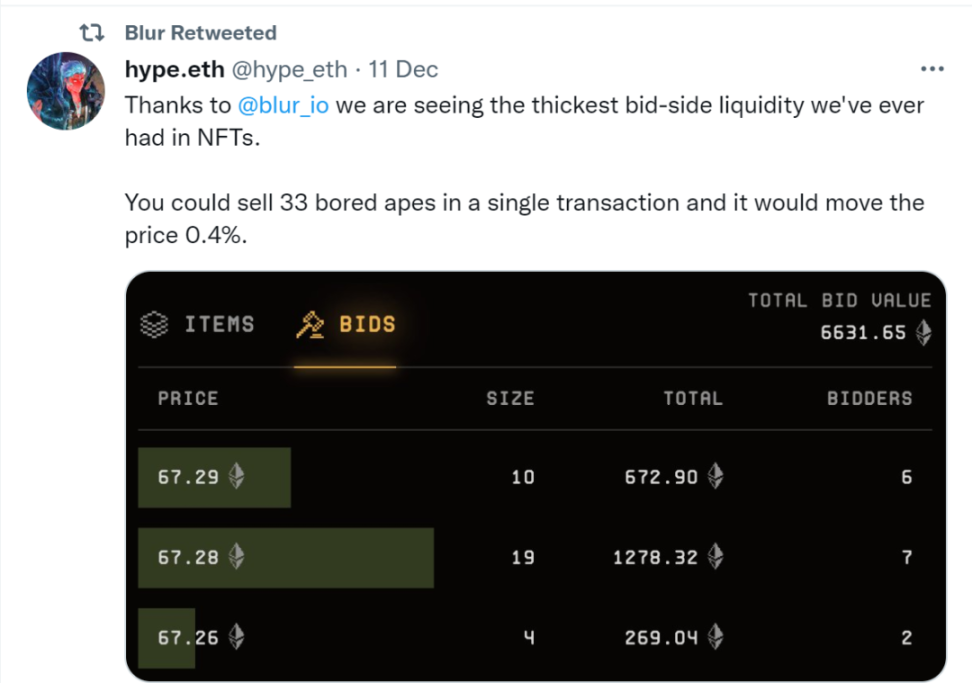Click the 11 Dec tweet timestamp
The width and height of the screenshot is (972, 683).
[403, 69]
